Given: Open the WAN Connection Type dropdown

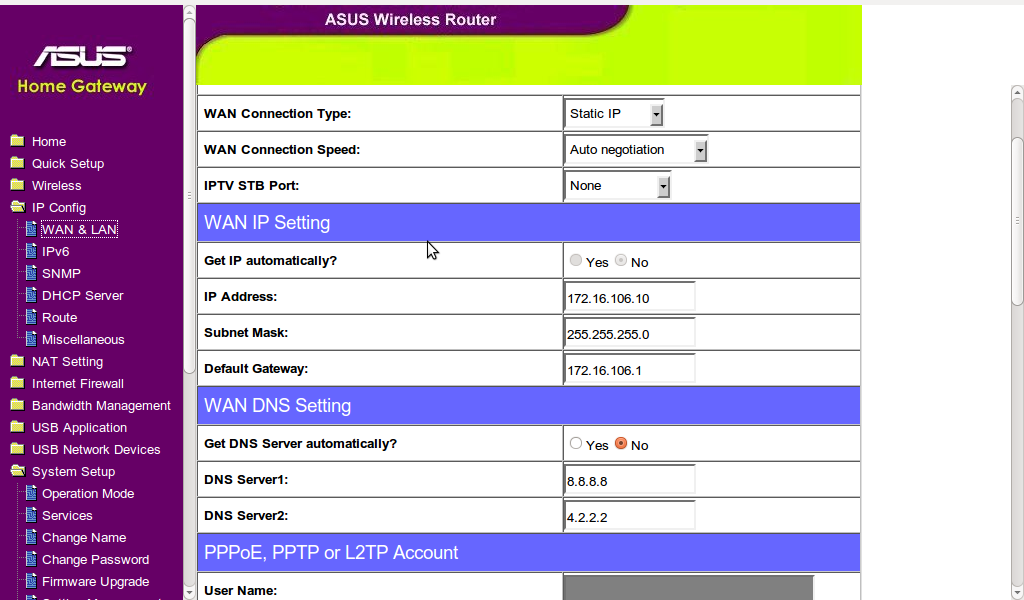Looking at the screenshot, I should [x=614, y=114].
